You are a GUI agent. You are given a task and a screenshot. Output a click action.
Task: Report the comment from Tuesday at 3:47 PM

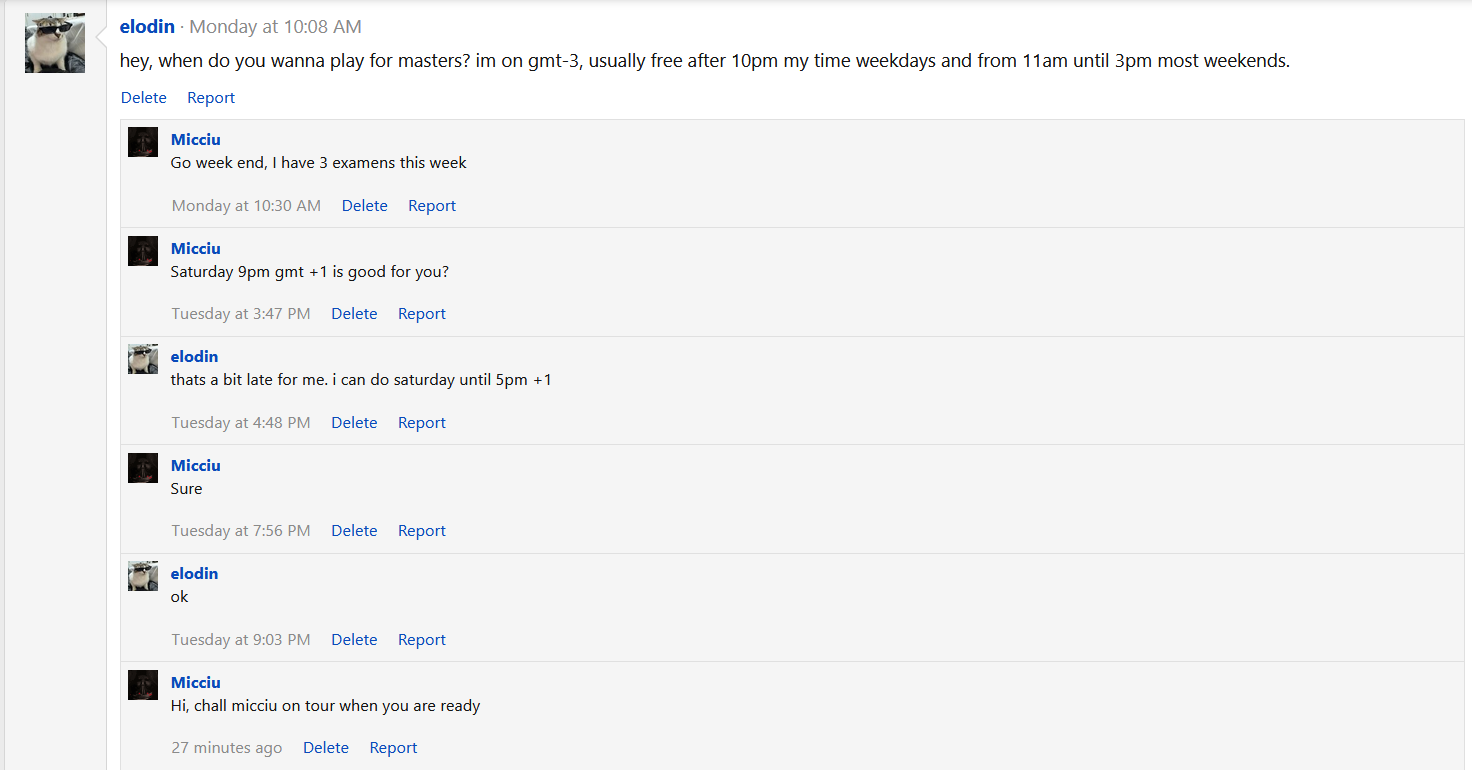(x=422, y=314)
